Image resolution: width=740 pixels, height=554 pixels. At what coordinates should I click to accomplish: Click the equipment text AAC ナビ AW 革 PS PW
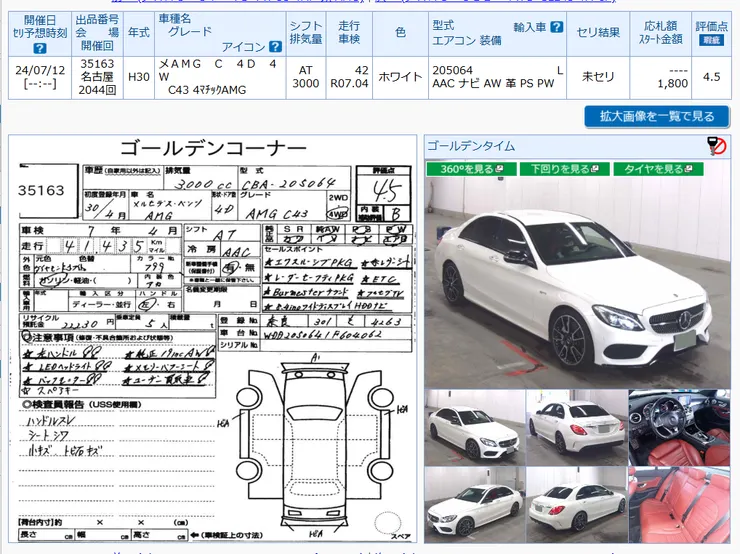pos(493,84)
